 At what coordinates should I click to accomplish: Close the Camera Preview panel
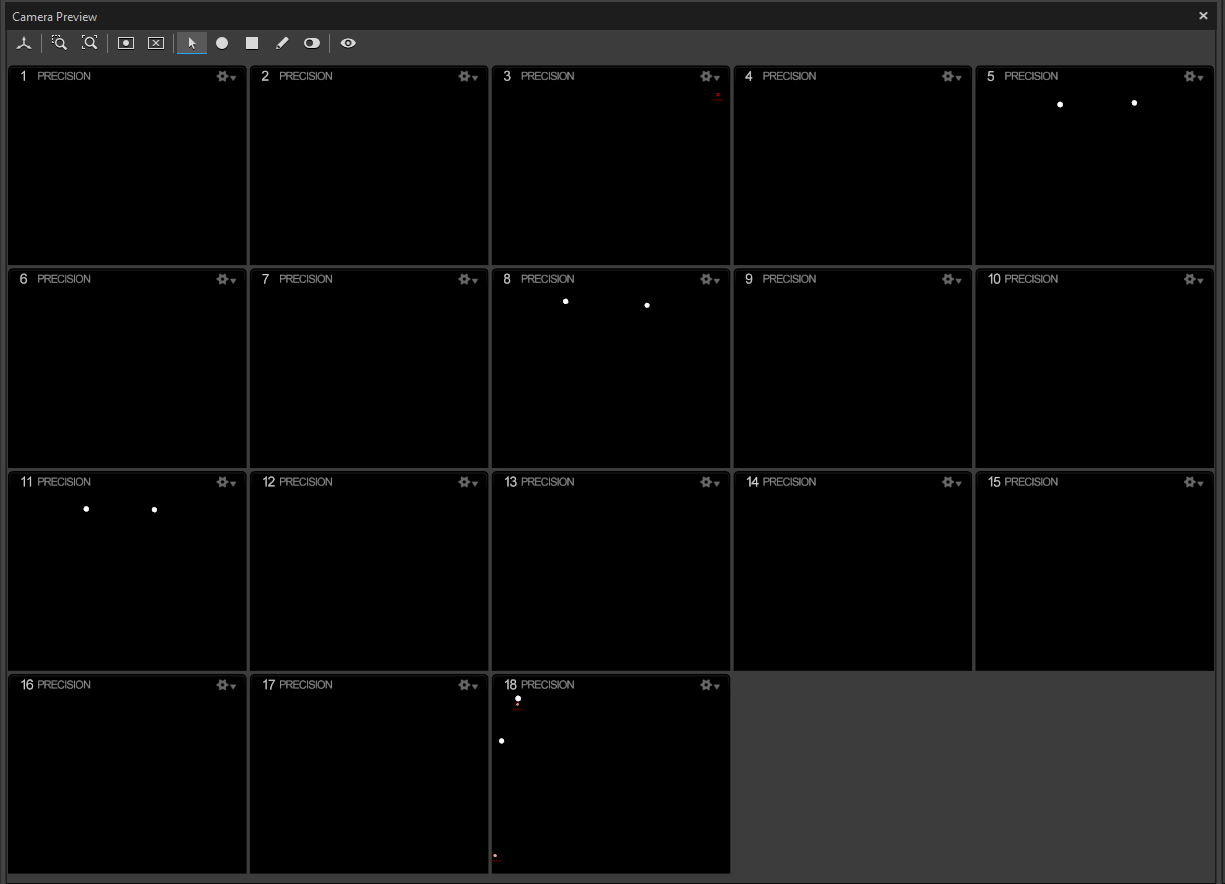pyautogui.click(x=1203, y=16)
